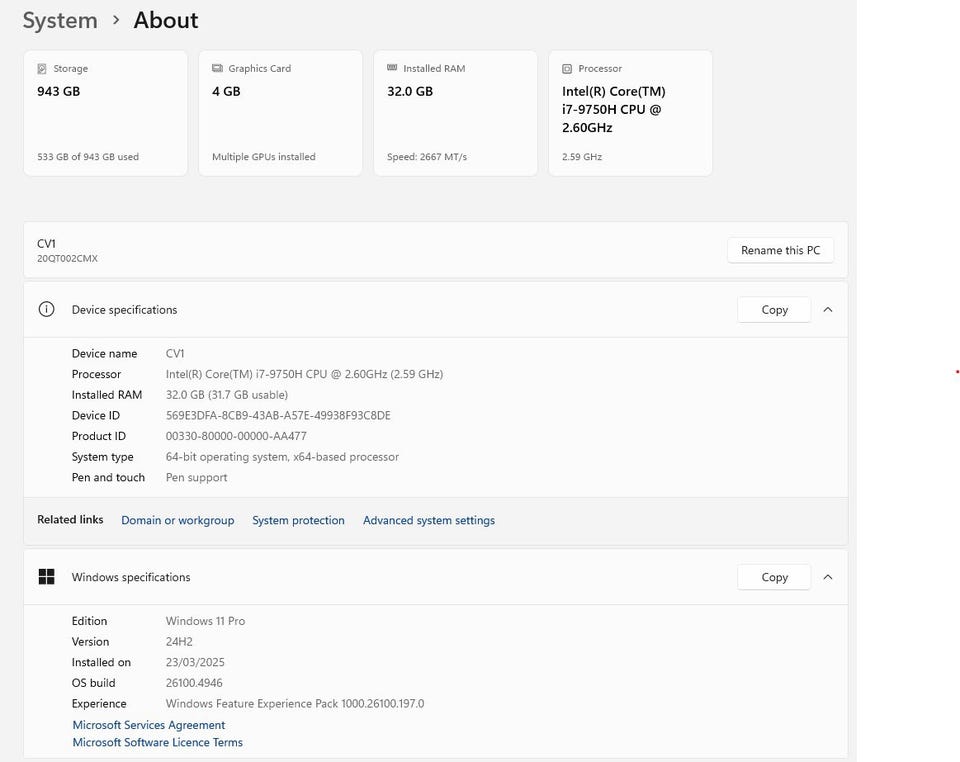This screenshot has width=960, height=762.
Task: Open Advanced system settings link
Action: tap(428, 520)
